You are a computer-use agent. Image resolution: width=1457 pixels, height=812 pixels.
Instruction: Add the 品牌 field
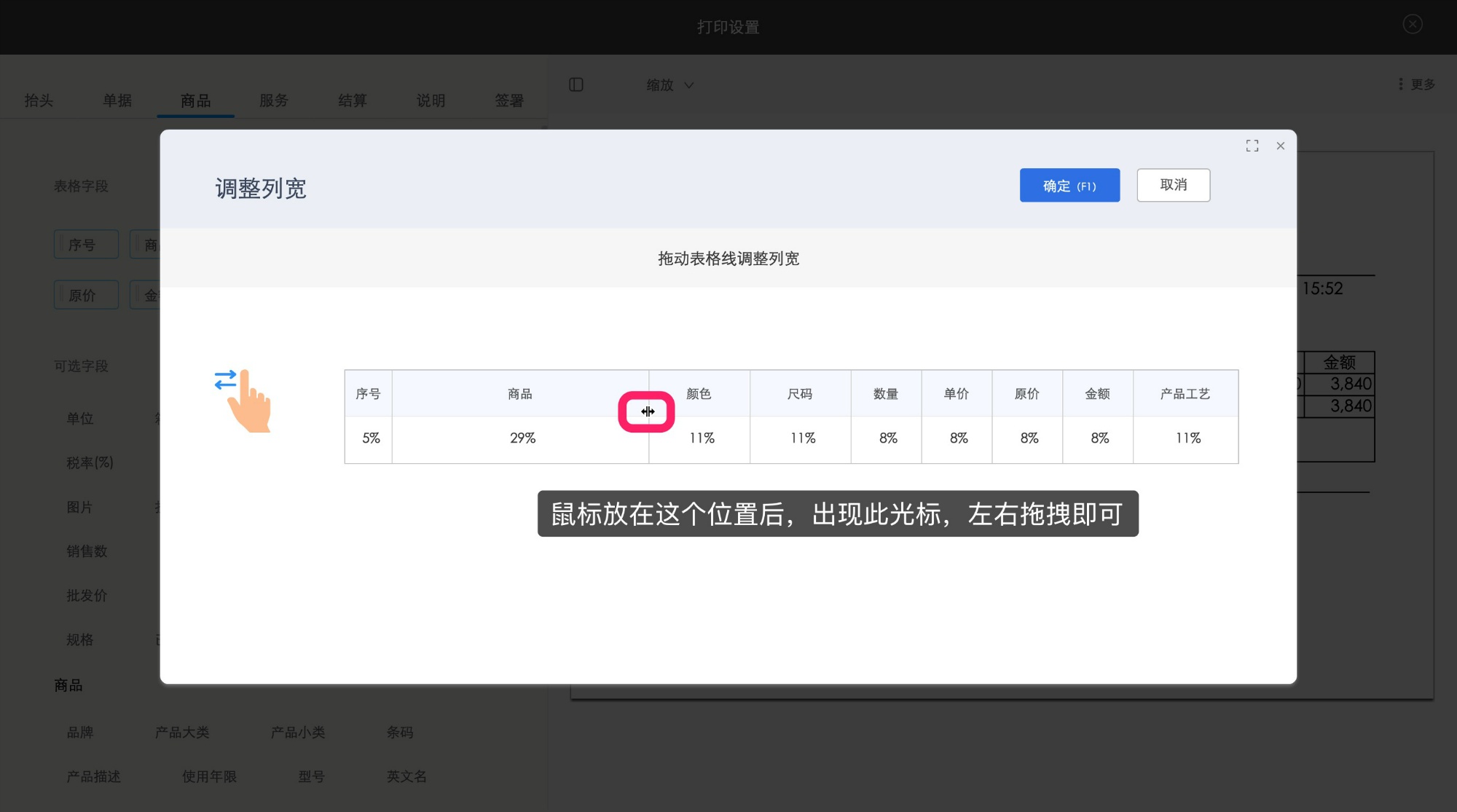[x=80, y=733]
